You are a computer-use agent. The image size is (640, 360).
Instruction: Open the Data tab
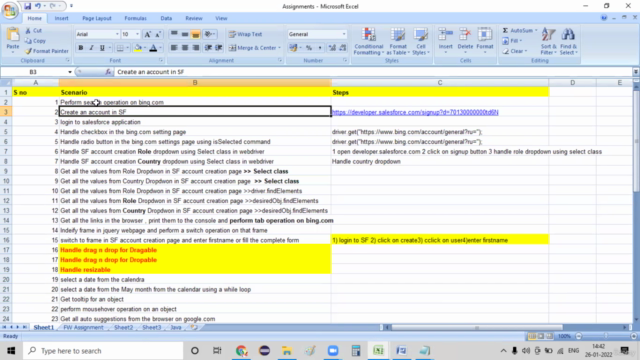click(x=166, y=18)
